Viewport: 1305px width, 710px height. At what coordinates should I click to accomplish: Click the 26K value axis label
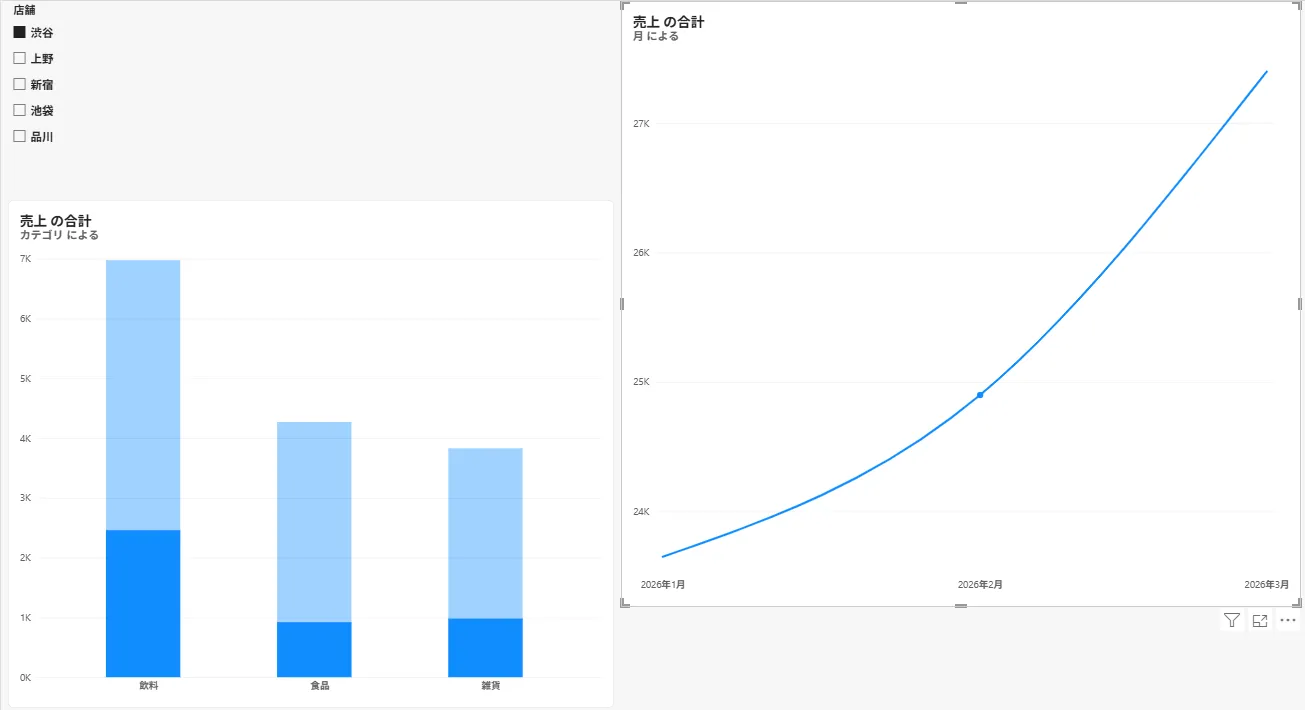point(641,253)
